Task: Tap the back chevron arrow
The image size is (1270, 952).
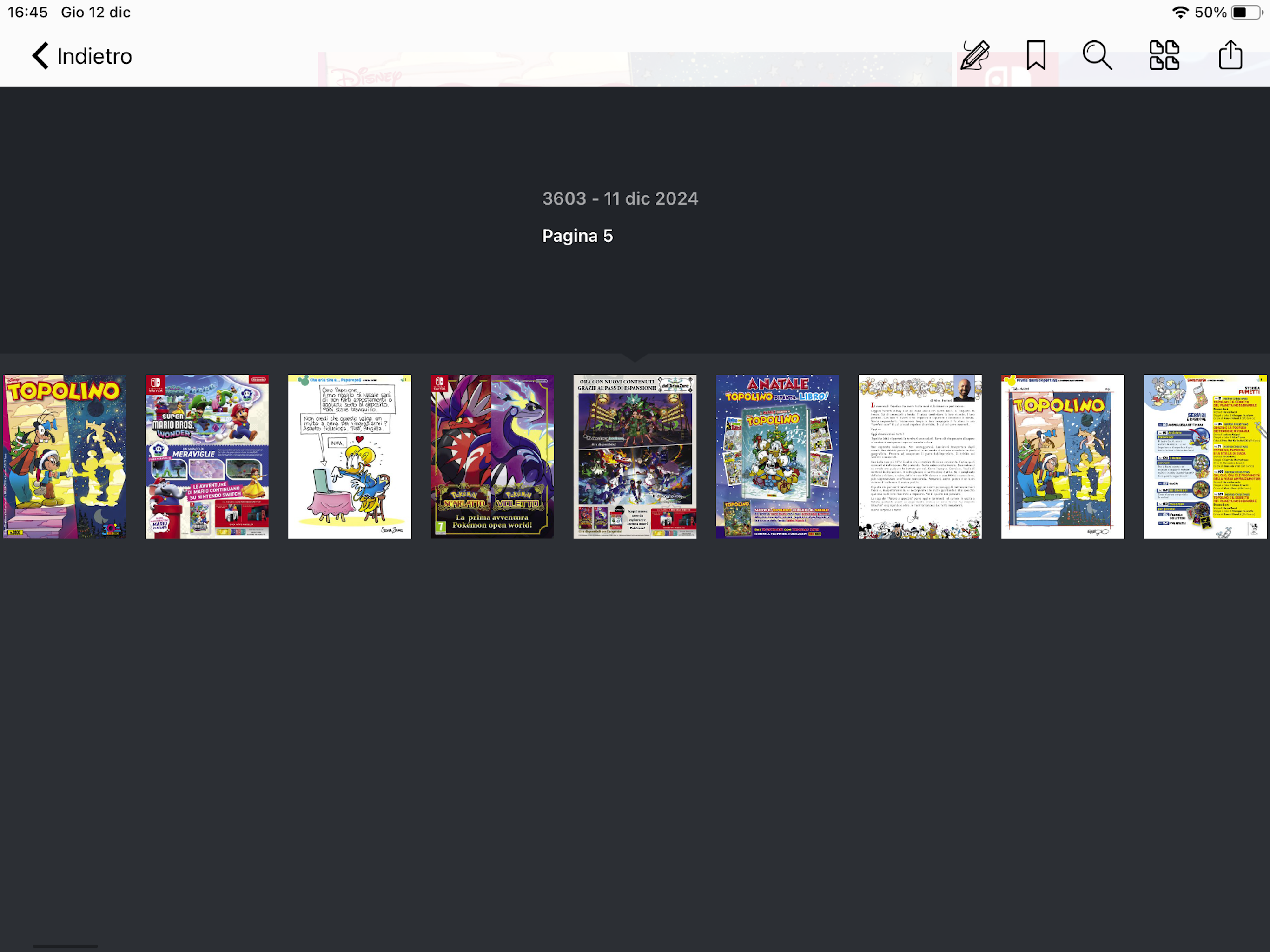Action: click(40, 56)
